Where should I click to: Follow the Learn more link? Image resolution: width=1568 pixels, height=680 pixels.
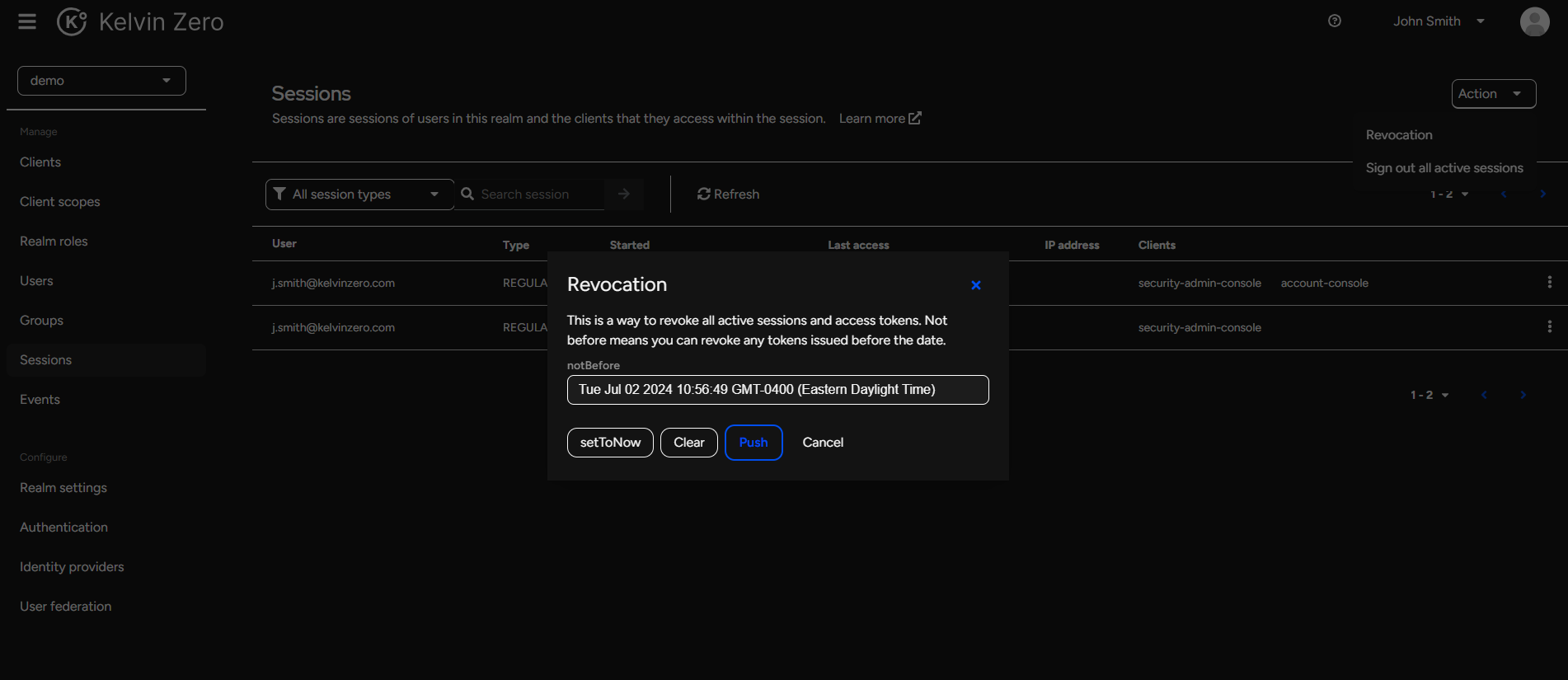coord(880,119)
